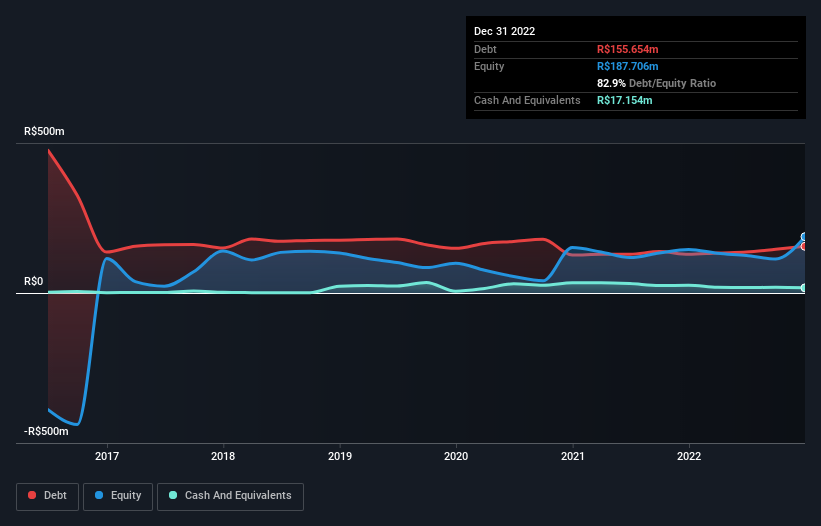Click the red Debt end-point marker
821x526 pixels.
804,247
